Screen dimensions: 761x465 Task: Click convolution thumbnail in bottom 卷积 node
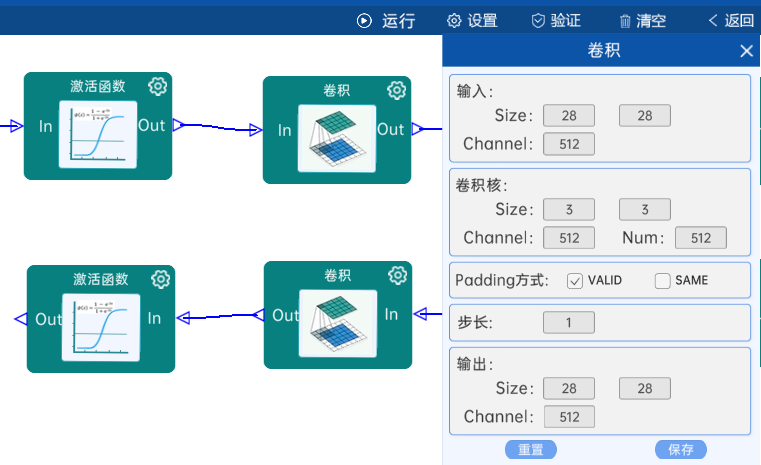(x=338, y=323)
